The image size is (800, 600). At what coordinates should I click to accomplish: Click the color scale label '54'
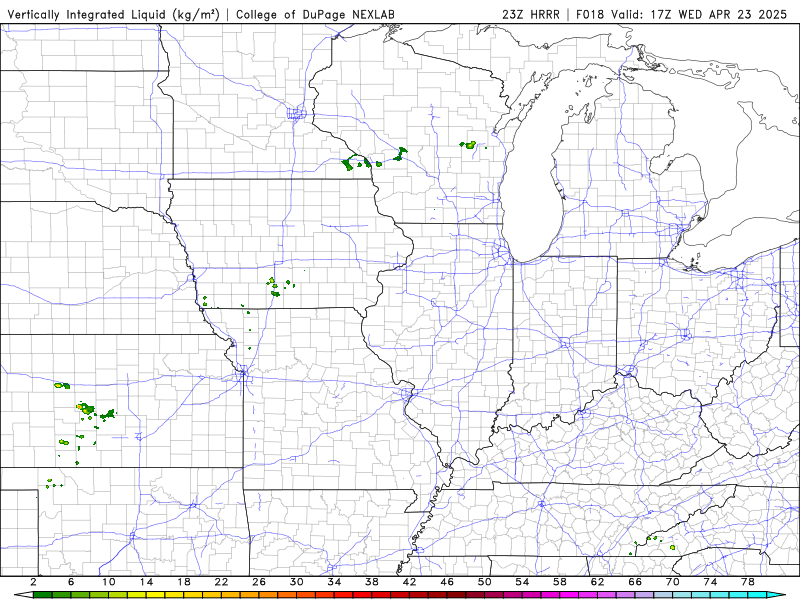(x=522, y=582)
